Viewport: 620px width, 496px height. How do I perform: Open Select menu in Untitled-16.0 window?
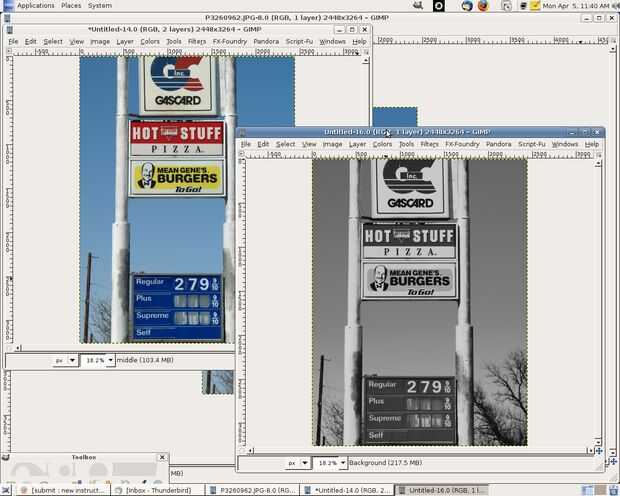[x=285, y=144]
